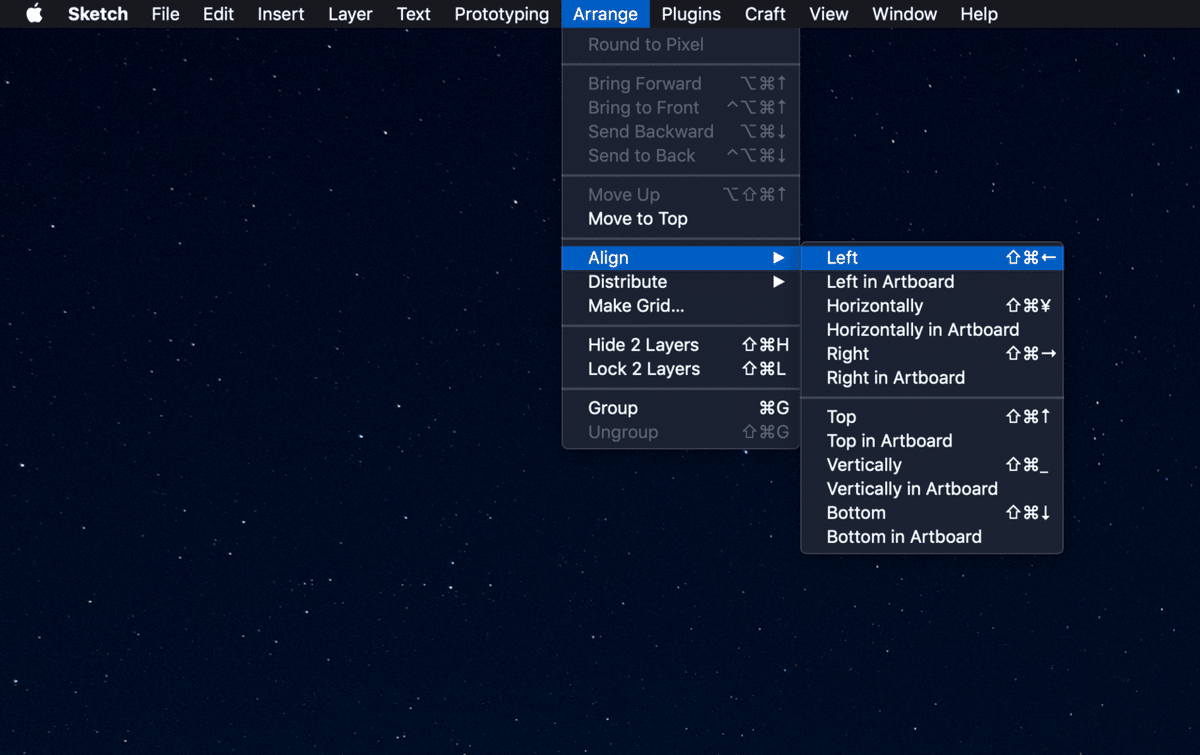The width and height of the screenshot is (1200, 755).
Task: Open the Craft menu
Action: coord(765,14)
